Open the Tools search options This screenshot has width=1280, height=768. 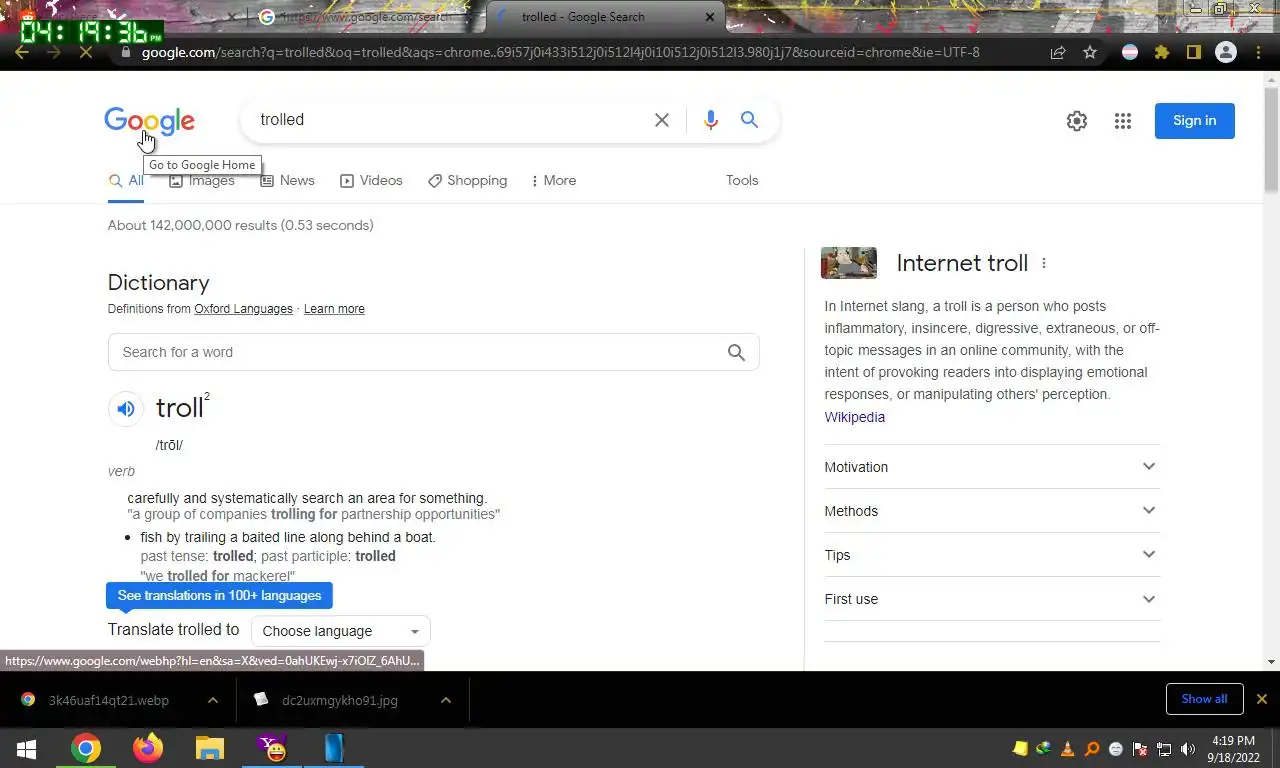(742, 181)
